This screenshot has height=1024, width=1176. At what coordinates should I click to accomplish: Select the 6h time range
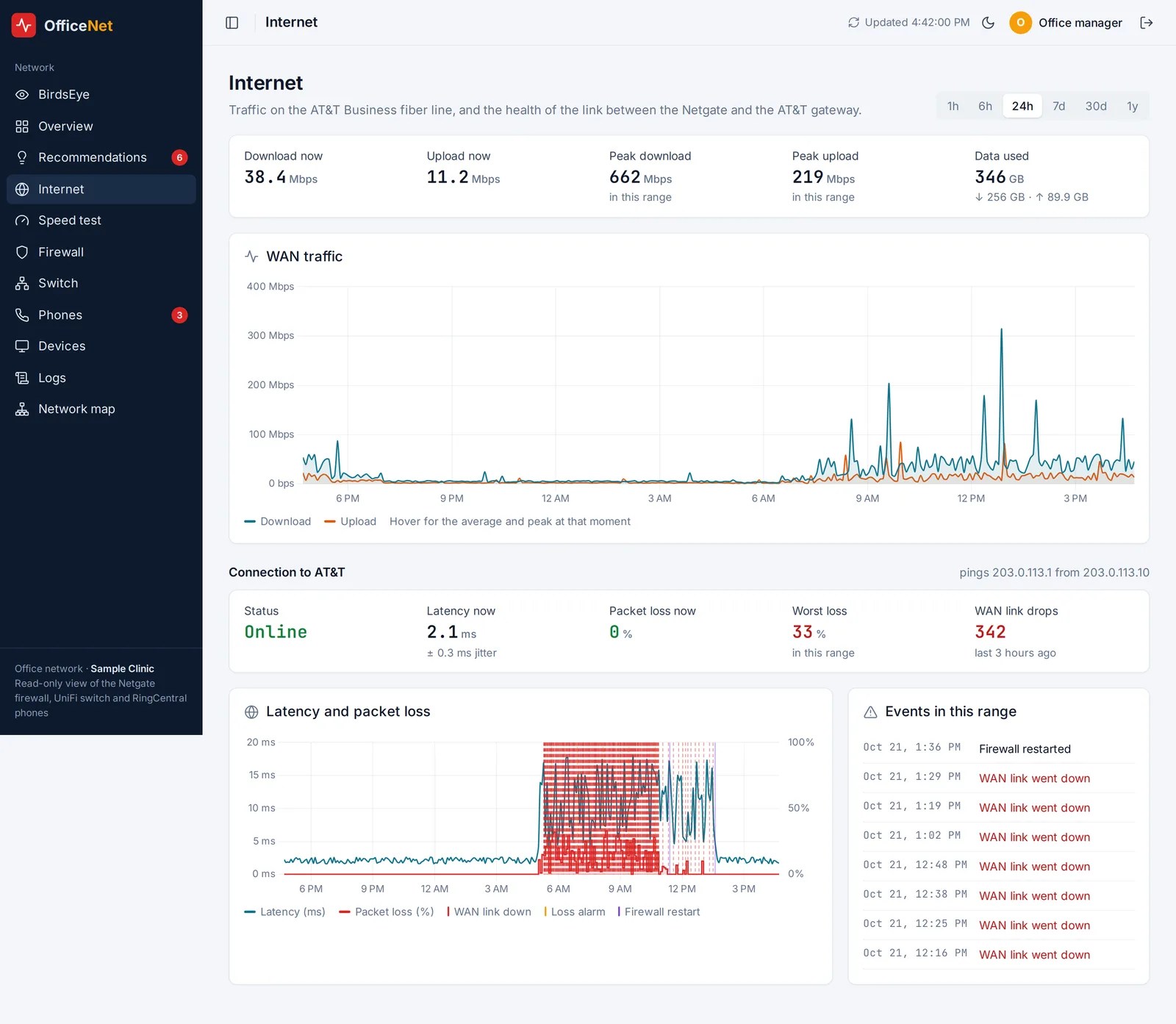coord(985,106)
